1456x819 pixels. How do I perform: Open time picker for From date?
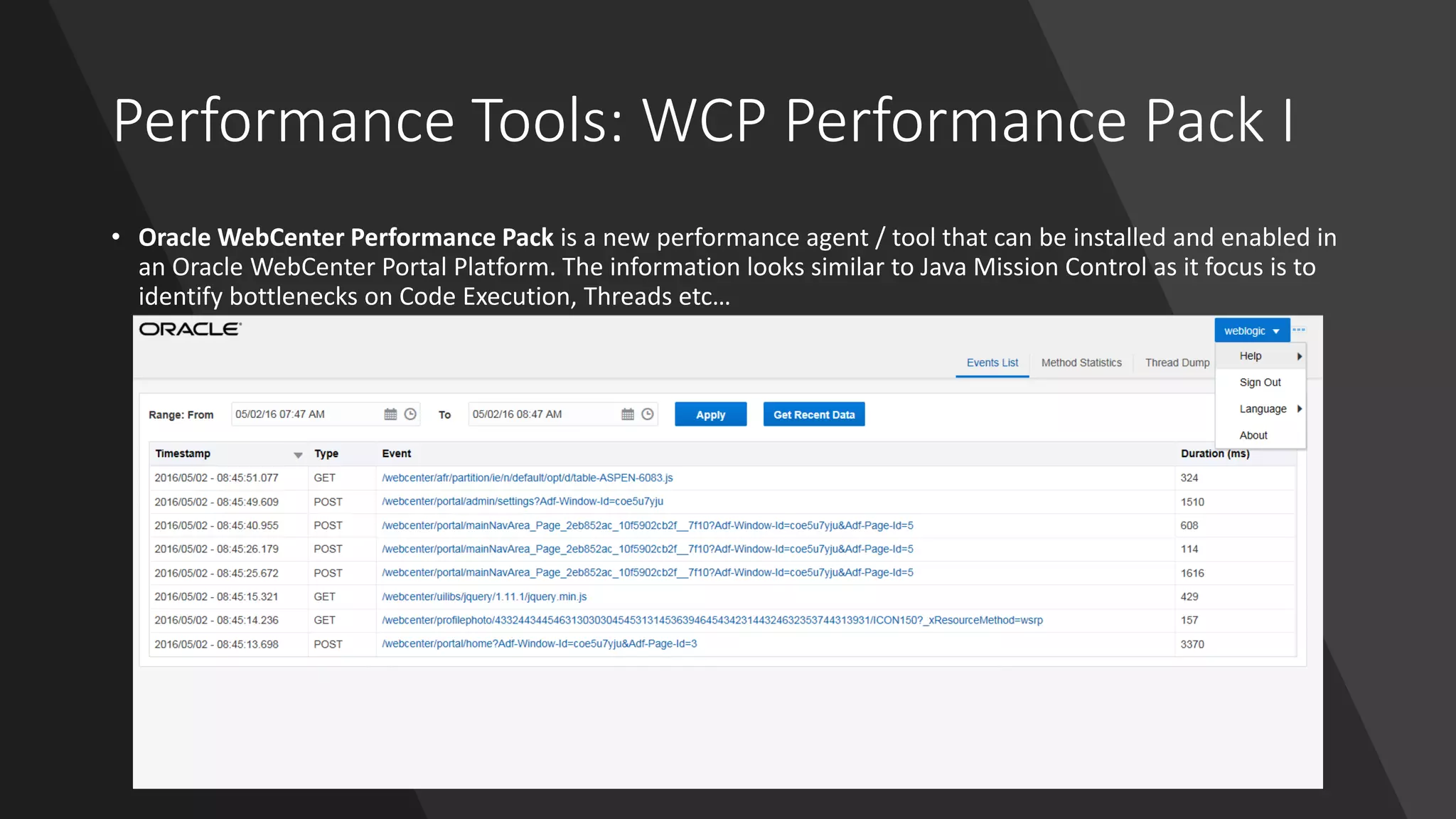tap(410, 414)
